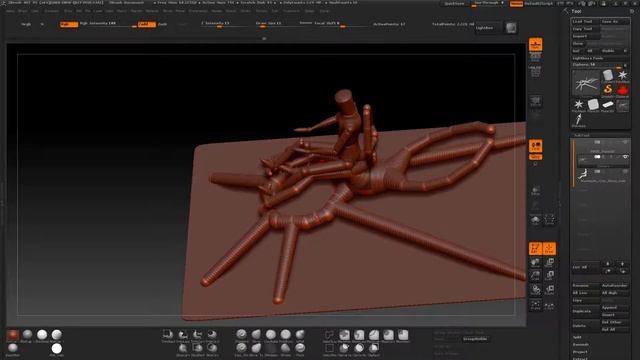Click the Persp icon on right shelf
This screenshot has width=640, height=360.
point(536,101)
